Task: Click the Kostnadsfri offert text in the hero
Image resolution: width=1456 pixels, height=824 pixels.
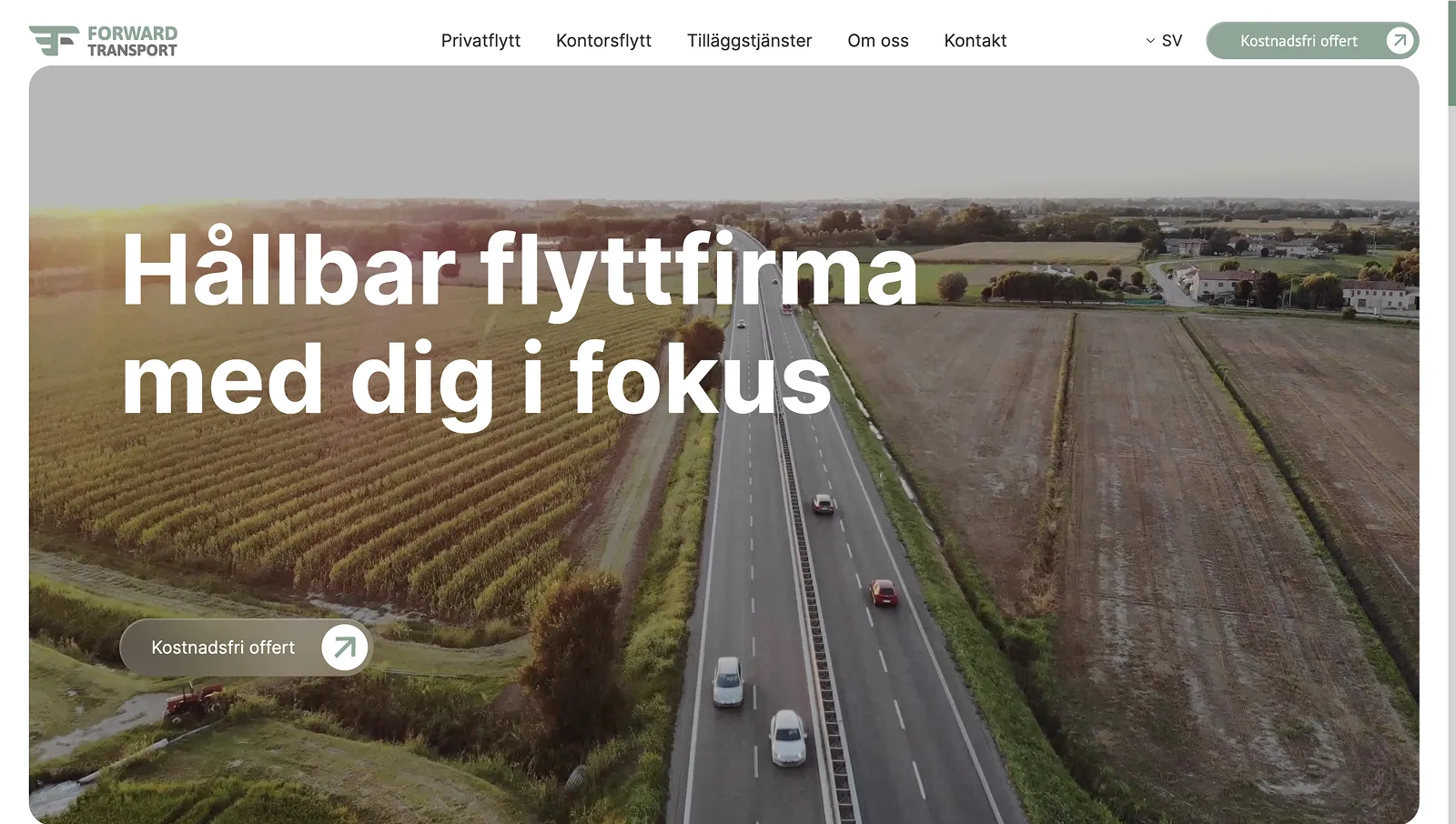Action: tap(223, 648)
